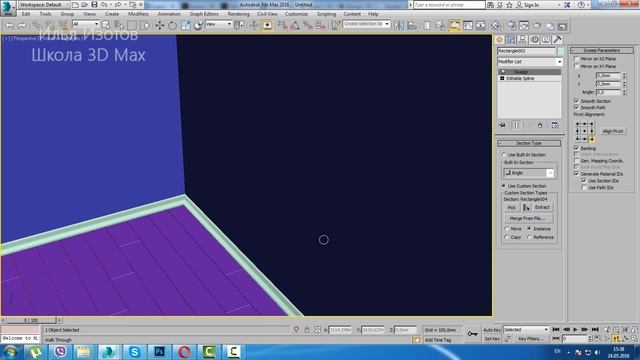Open the Animation menu
640x360 pixels.
tap(169, 14)
